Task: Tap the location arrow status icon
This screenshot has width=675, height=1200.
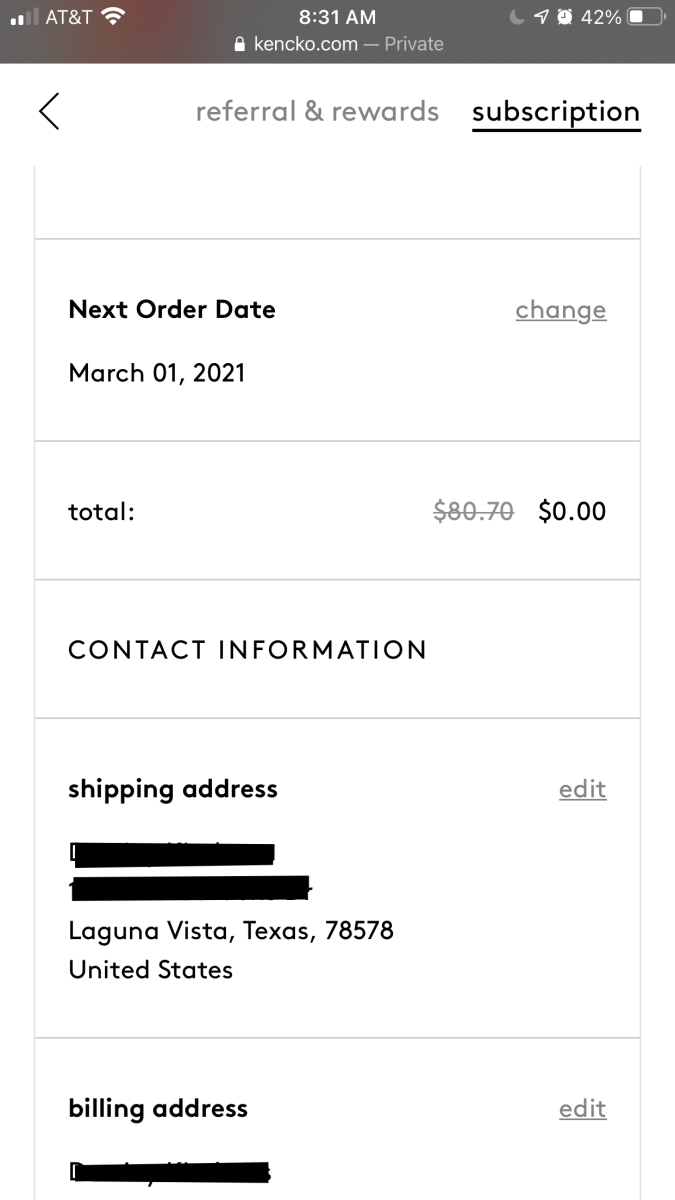Action: coord(541,17)
